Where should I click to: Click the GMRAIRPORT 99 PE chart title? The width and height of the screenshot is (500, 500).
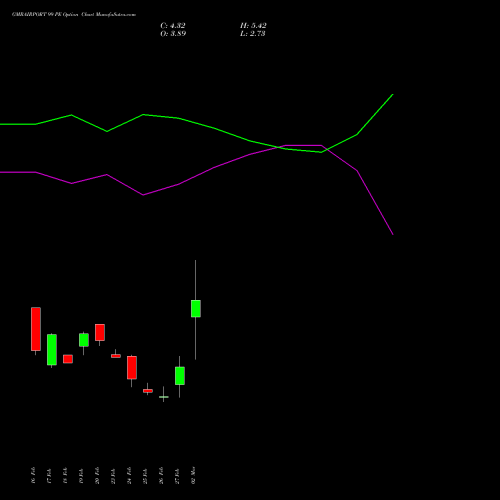[74, 15]
